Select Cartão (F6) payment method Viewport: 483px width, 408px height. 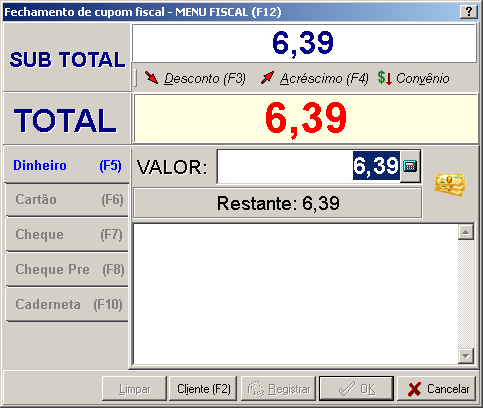coord(67,200)
